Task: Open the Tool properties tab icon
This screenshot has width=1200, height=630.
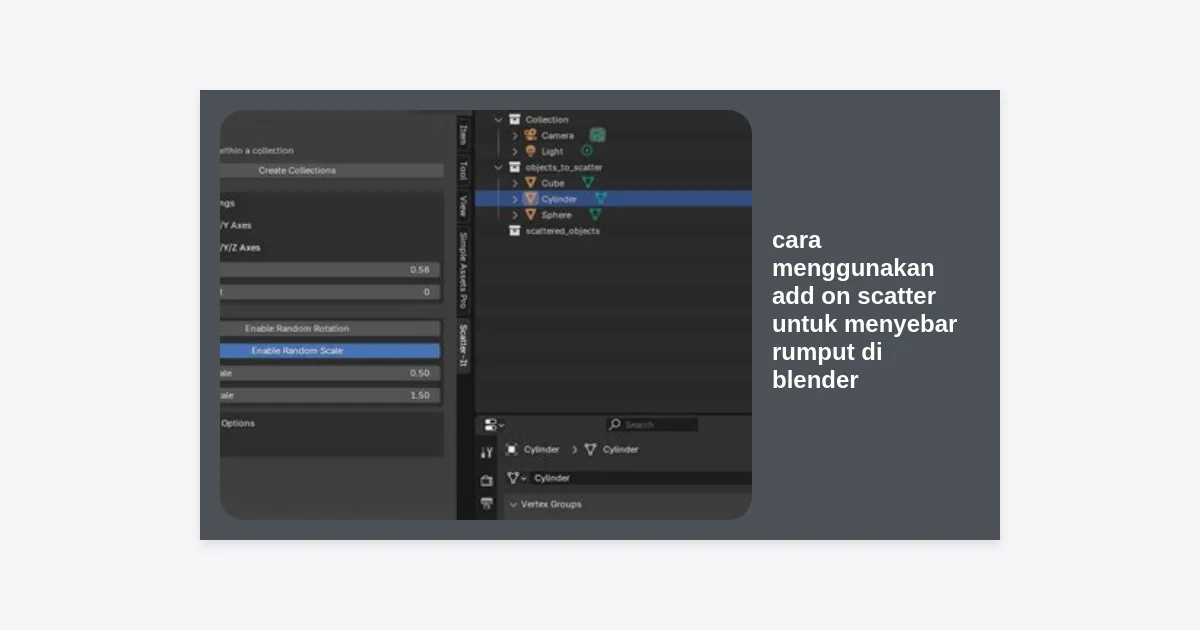Action: click(486, 452)
